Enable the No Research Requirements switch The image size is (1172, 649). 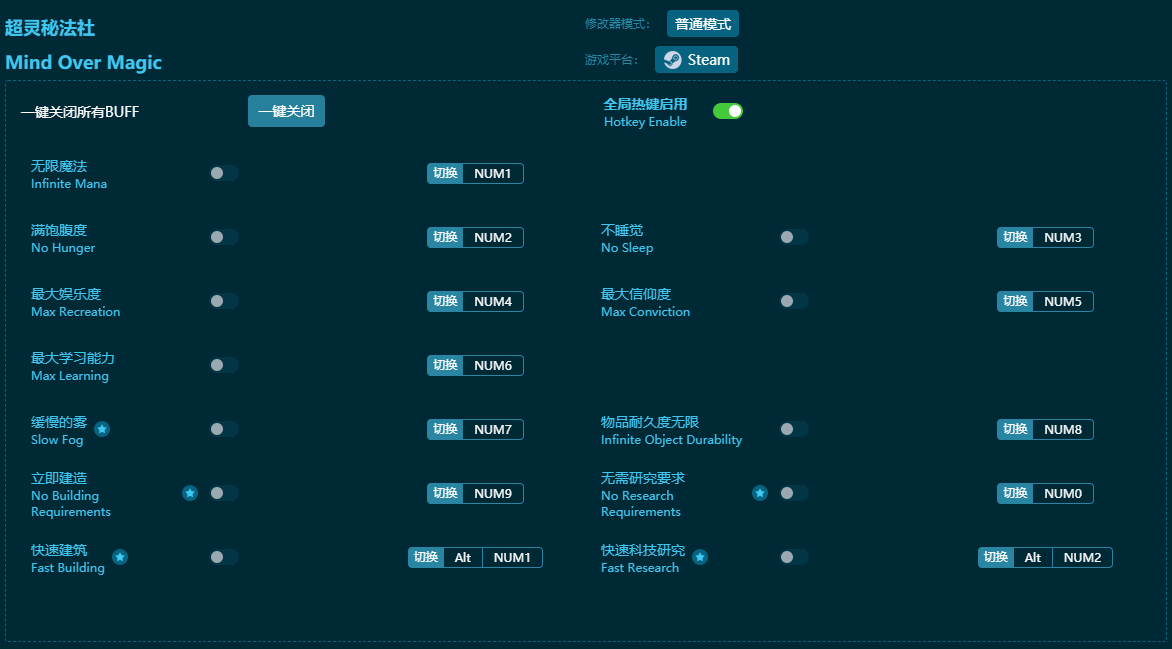pos(794,493)
